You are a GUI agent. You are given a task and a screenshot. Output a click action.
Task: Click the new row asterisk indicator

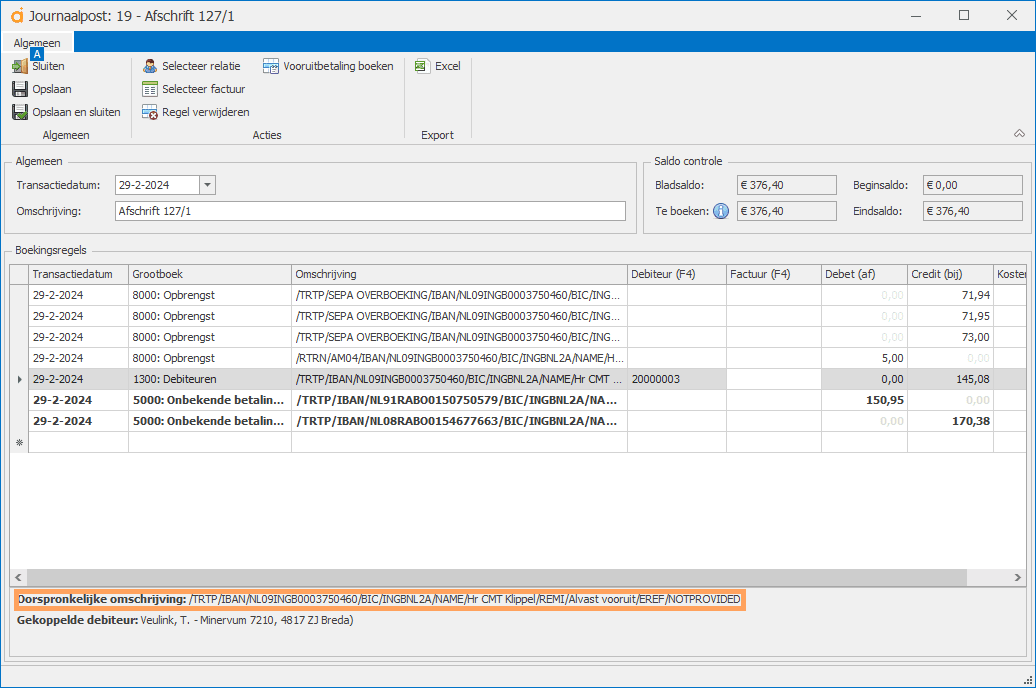(19, 443)
